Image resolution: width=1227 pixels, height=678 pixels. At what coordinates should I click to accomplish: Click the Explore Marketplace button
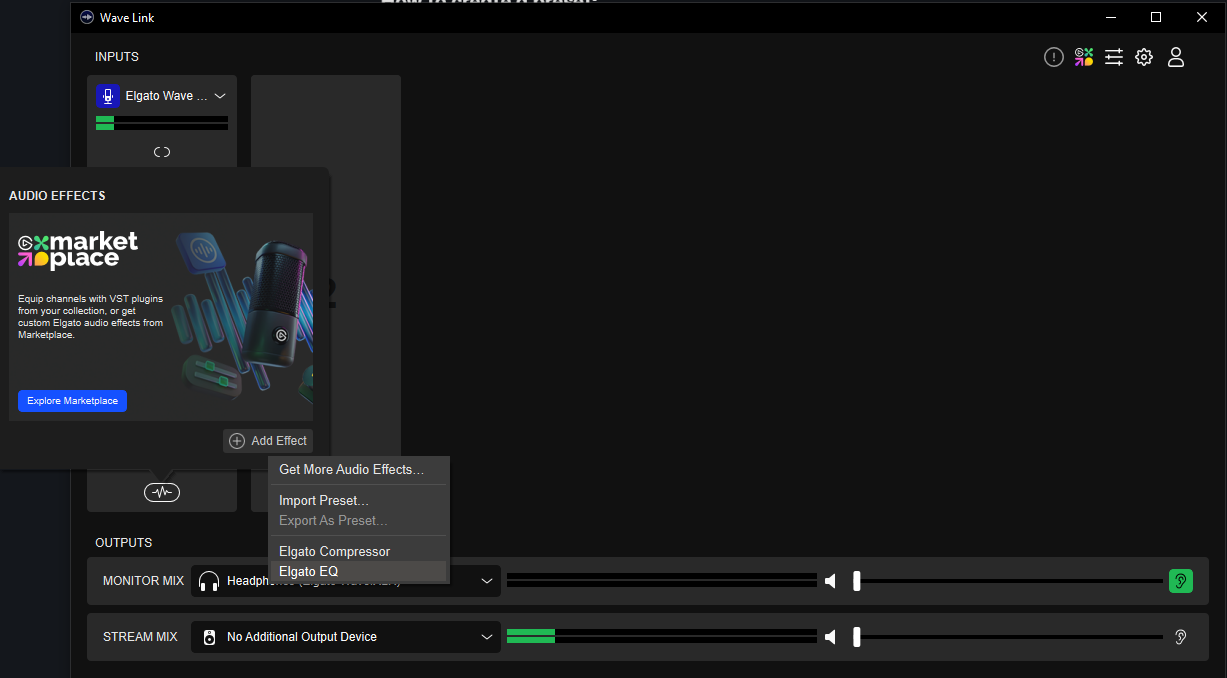point(72,401)
